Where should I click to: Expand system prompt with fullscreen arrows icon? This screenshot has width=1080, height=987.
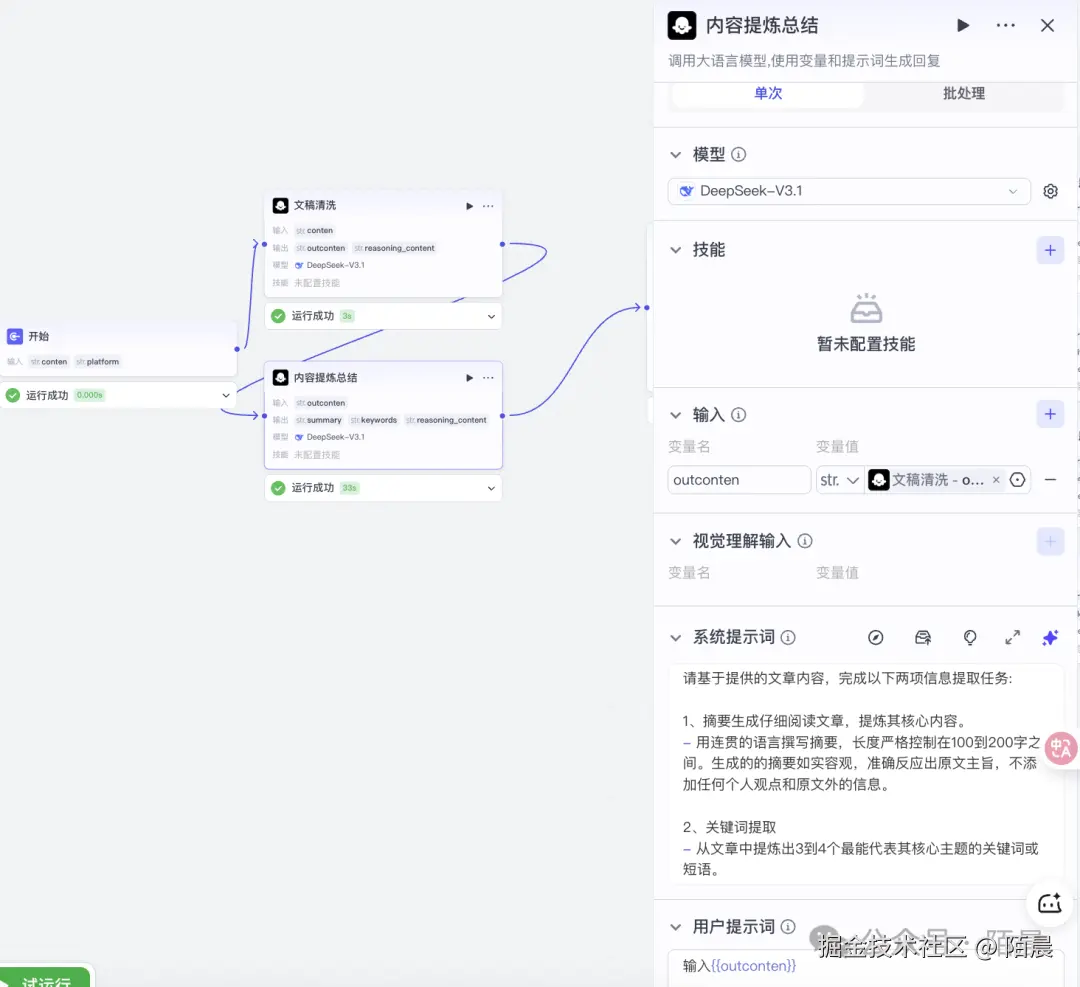[x=1012, y=638]
